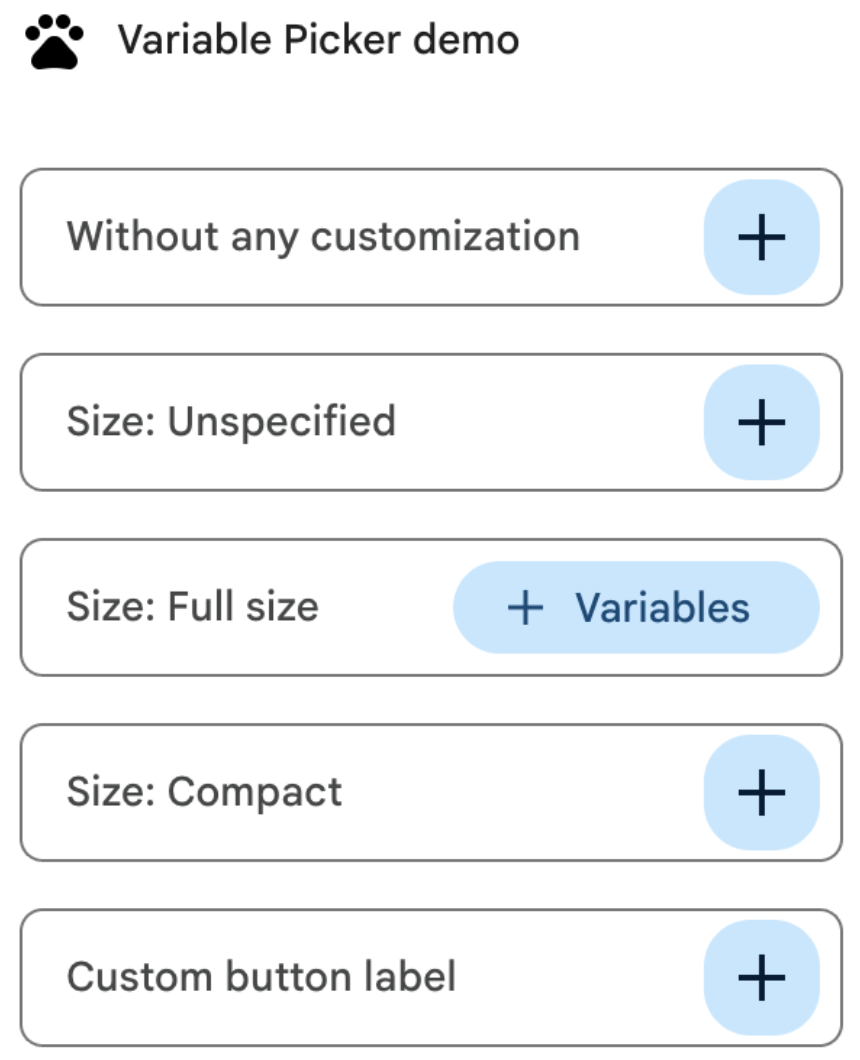Open the variable picker for Size: Compact
Image resolution: width=860 pixels, height=1060 pixels.
tap(761, 791)
